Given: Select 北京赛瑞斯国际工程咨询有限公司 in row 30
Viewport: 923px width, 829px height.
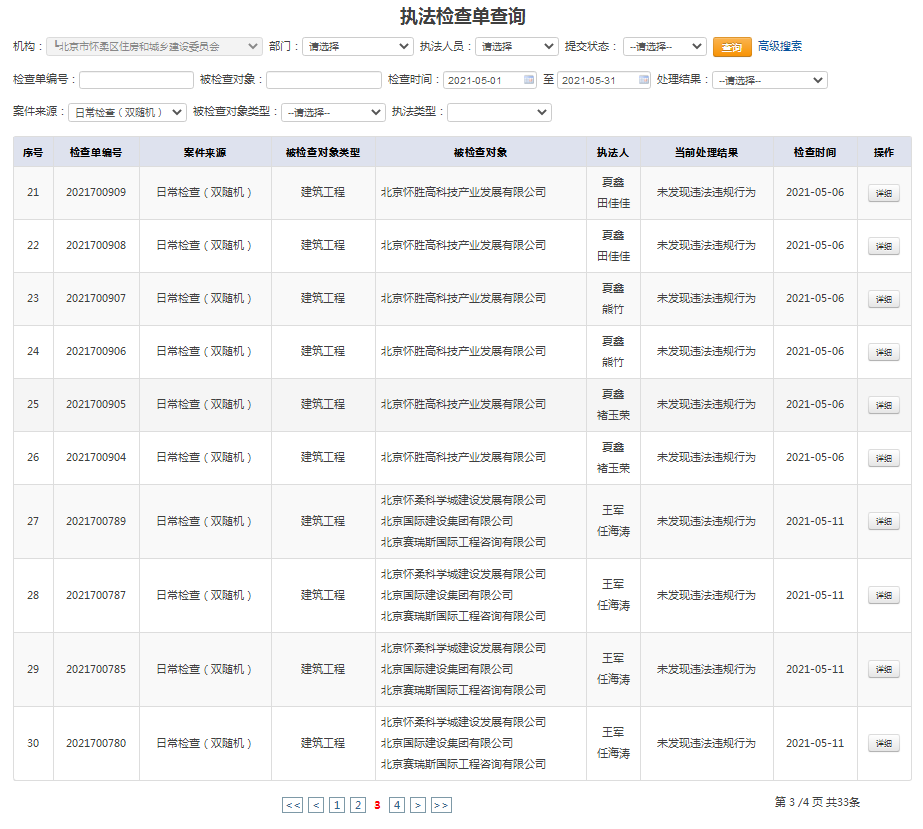Looking at the screenshot, I should click(463, 764).
